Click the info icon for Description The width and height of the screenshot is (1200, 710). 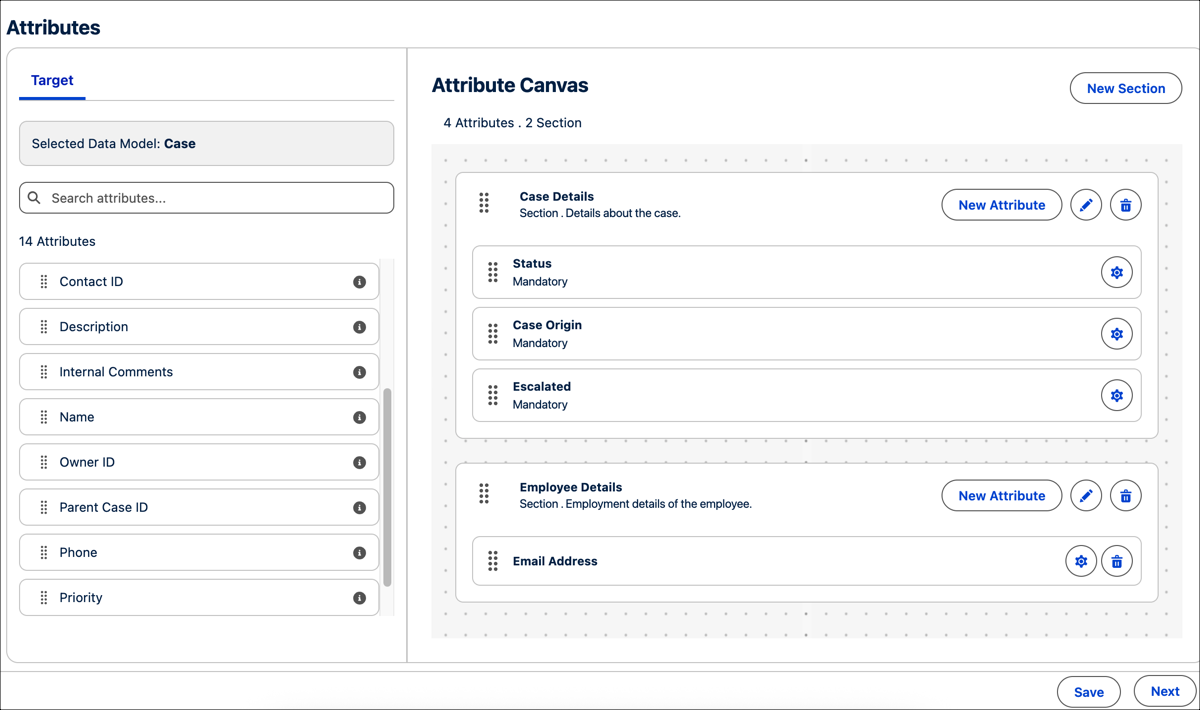[x=359, y=327]
